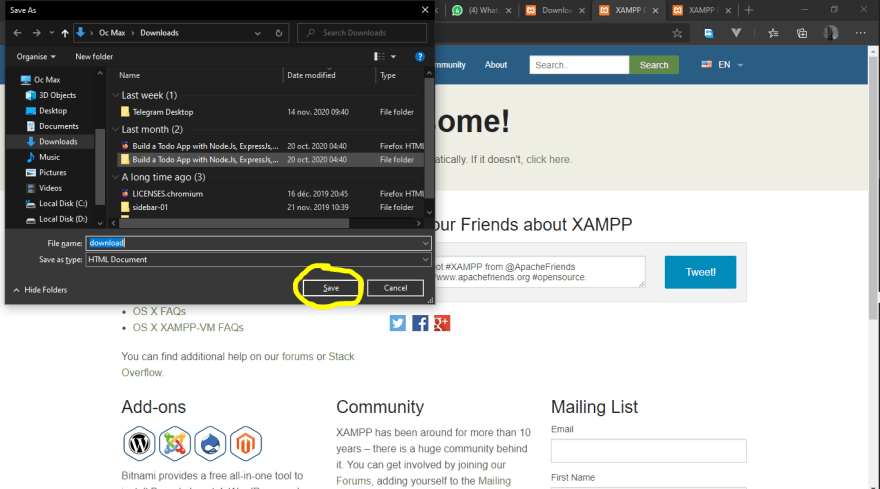The height and width of the screenshot is (489, 880).
Task: Collapse the Last month (2) group
Action: click(116, 130)
